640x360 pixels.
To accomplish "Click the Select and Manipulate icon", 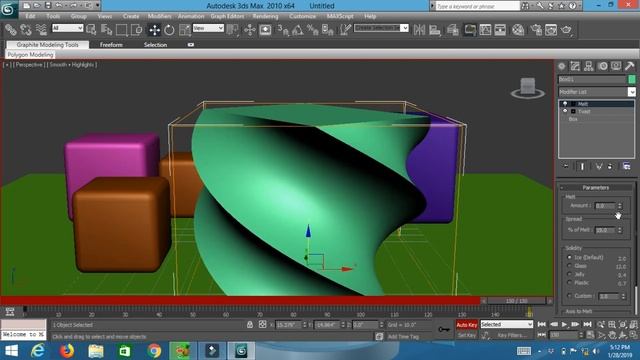I will 249,30.
